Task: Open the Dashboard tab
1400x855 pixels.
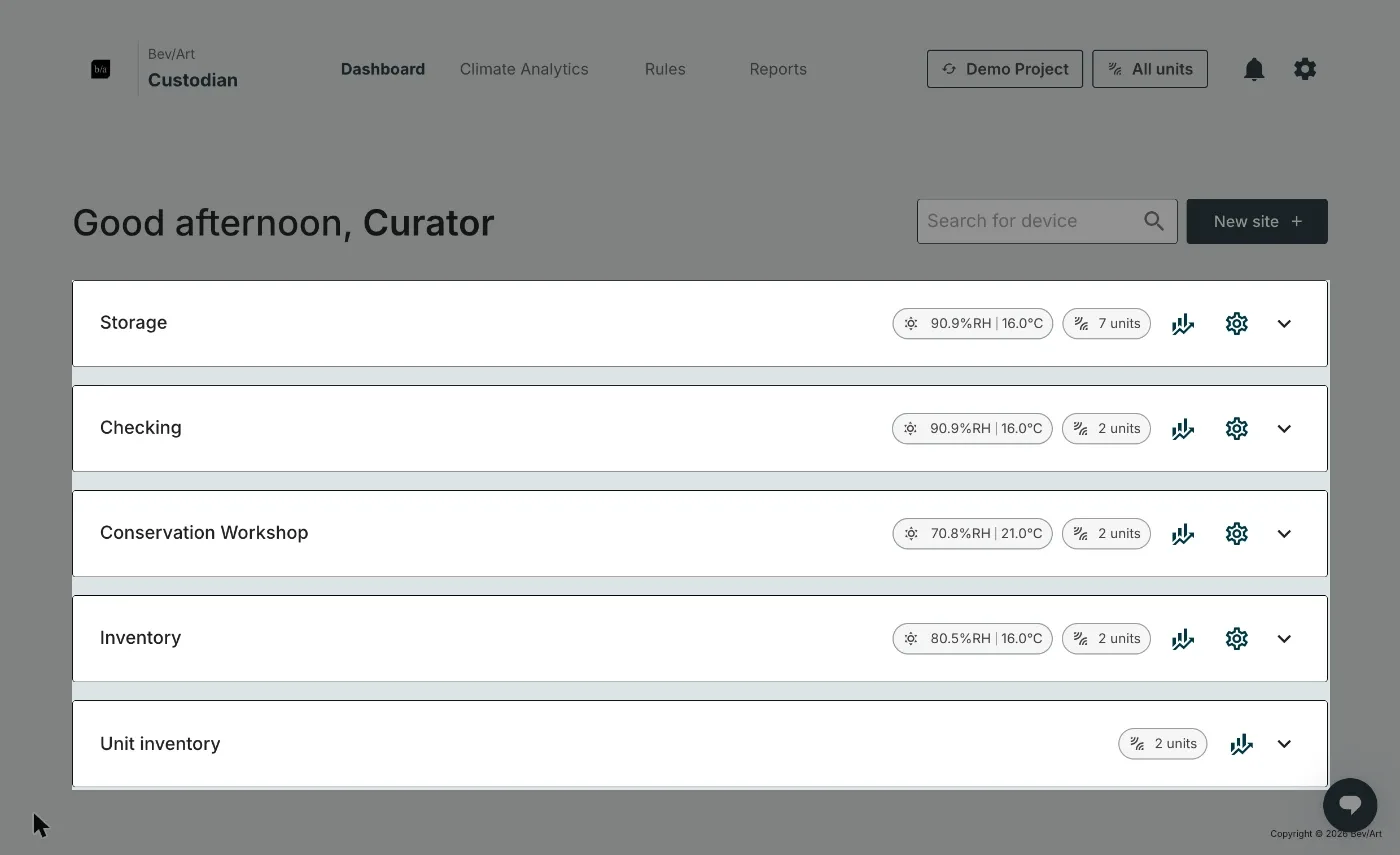Action: [383, 69]
